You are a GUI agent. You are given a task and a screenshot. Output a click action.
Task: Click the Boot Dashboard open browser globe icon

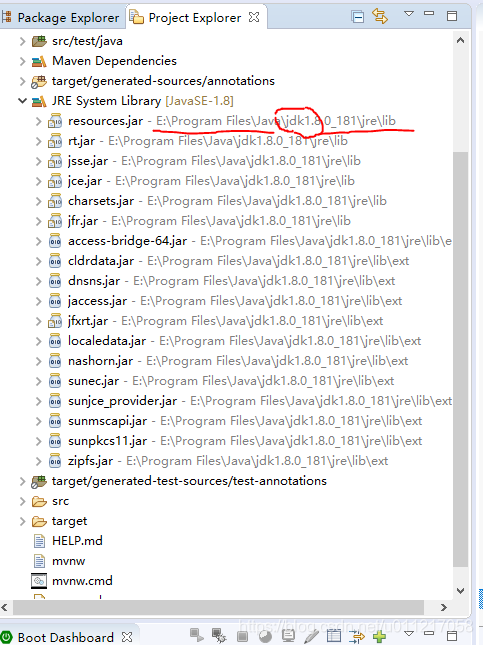265,636
